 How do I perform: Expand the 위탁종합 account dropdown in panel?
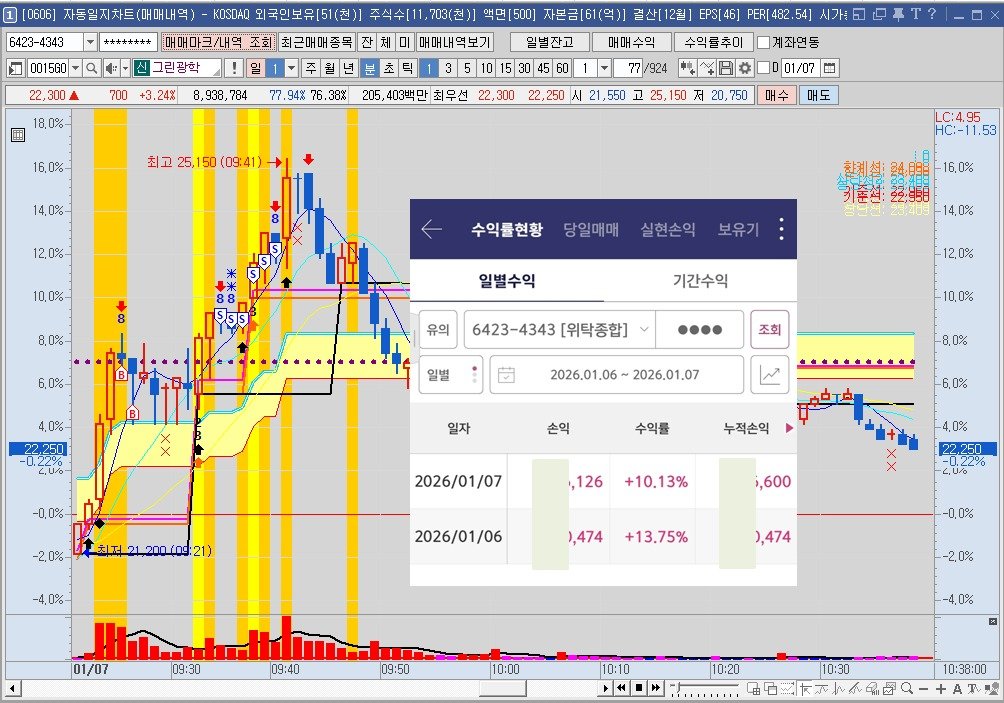pos(644,329)
